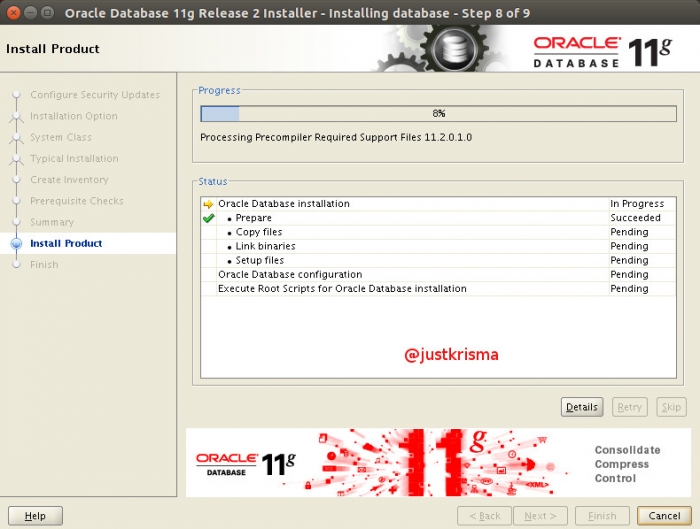Select Oracle Database installation row
The width and height of the screenshot is (700, 529).
438,204
